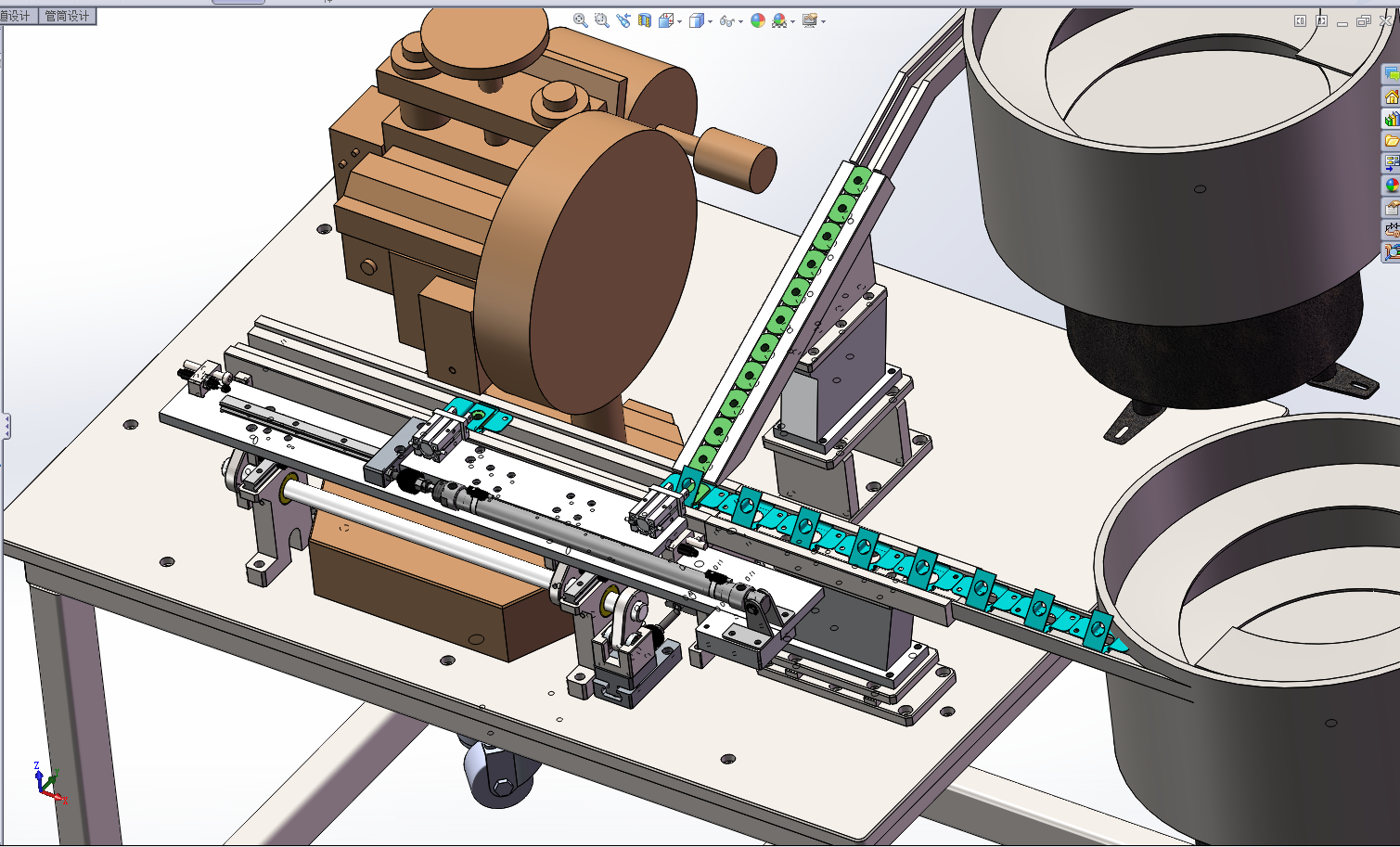Click the Apply Scene icon
The image size is (1400, 847).
[x=779, y=20]
